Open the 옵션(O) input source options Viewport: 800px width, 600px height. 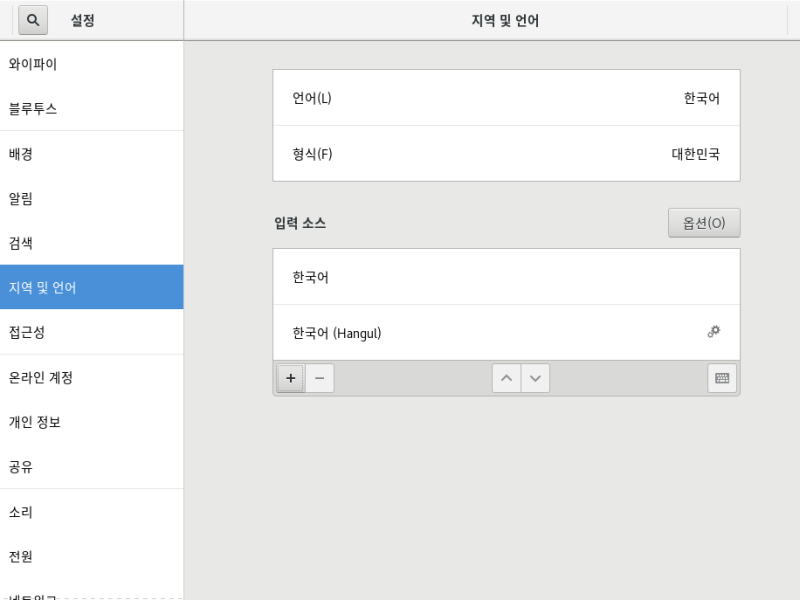(x=704, y=223)
